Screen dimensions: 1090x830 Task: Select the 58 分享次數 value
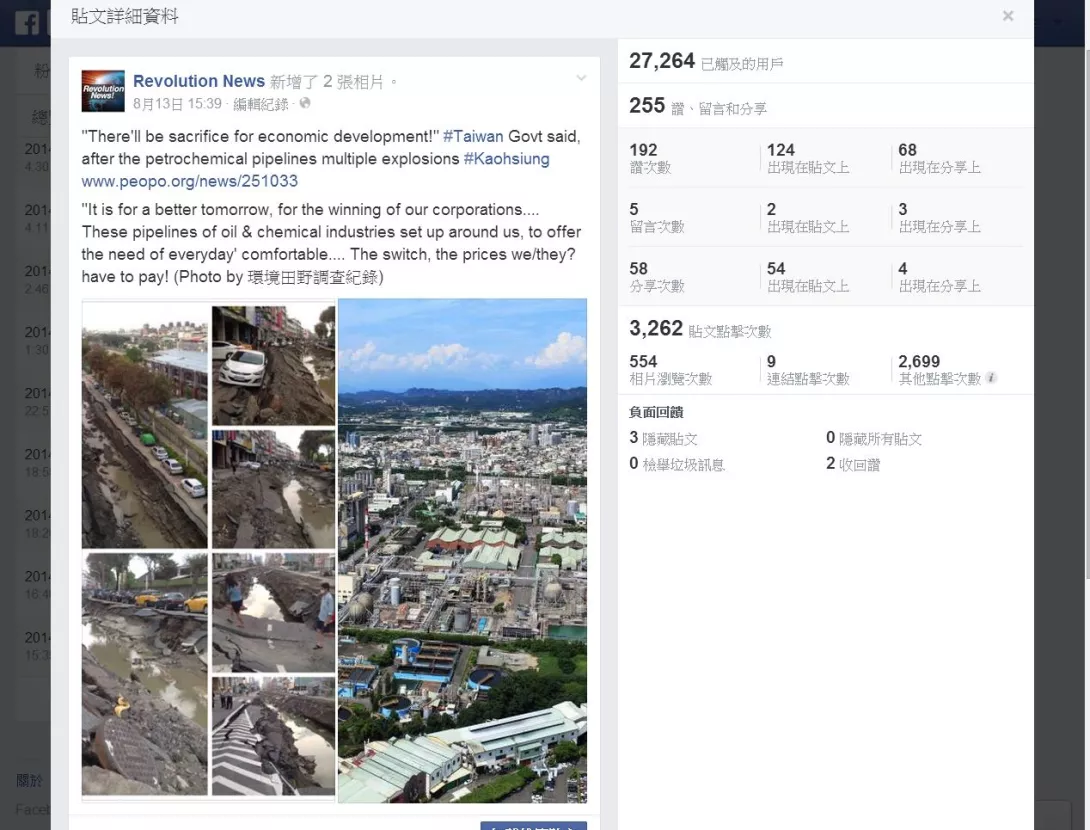point(657,276)
